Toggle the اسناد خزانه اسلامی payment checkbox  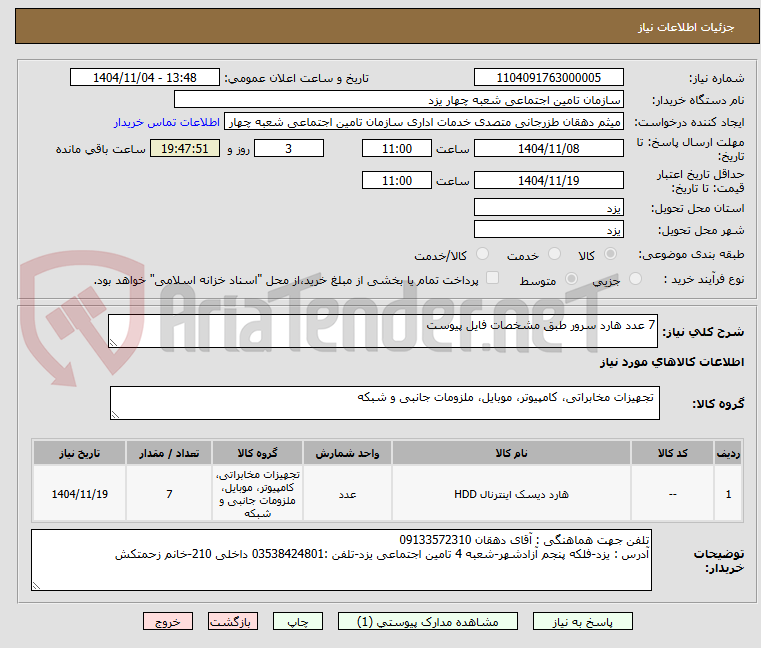(x=493, y=278)
